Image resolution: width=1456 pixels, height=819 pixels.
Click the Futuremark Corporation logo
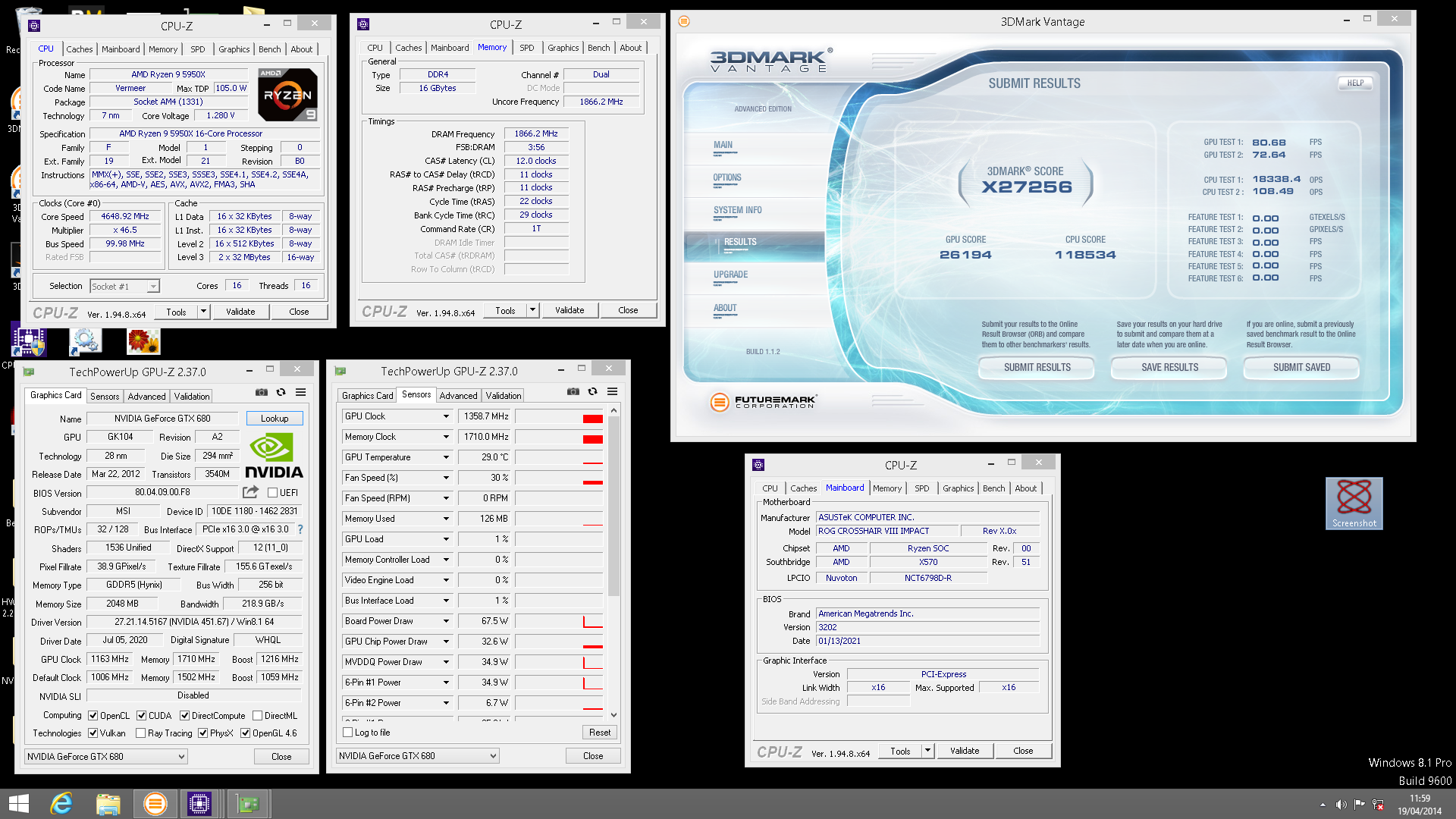point(764,402)
